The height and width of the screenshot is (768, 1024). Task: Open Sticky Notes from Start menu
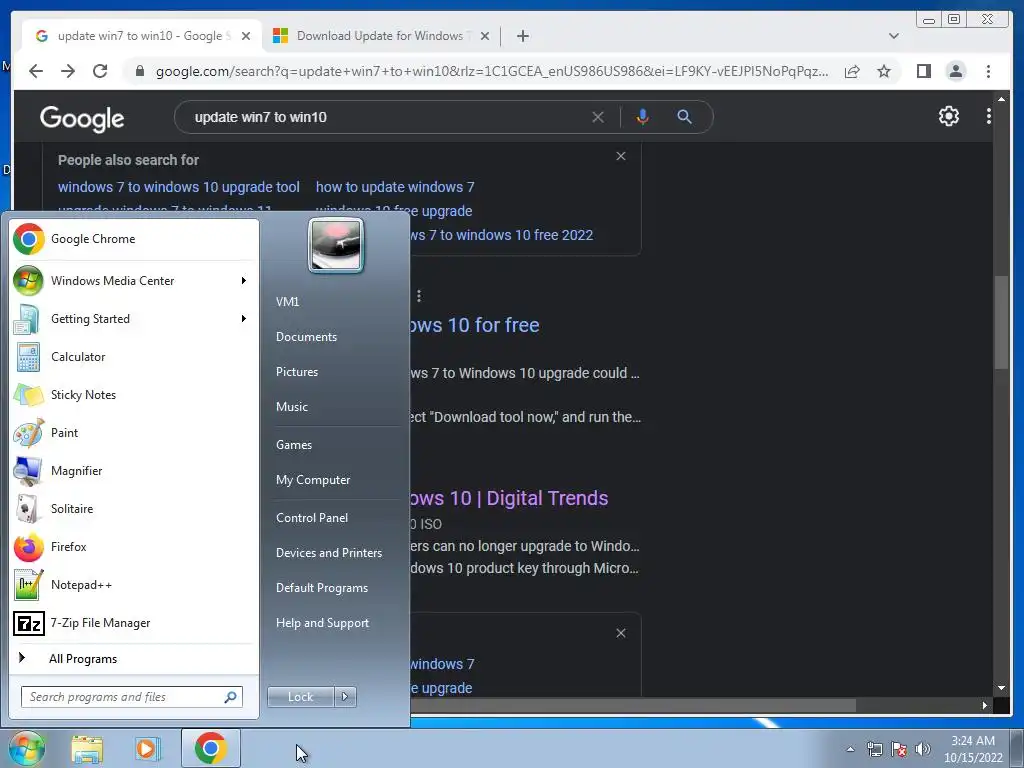tap(134, 394)
